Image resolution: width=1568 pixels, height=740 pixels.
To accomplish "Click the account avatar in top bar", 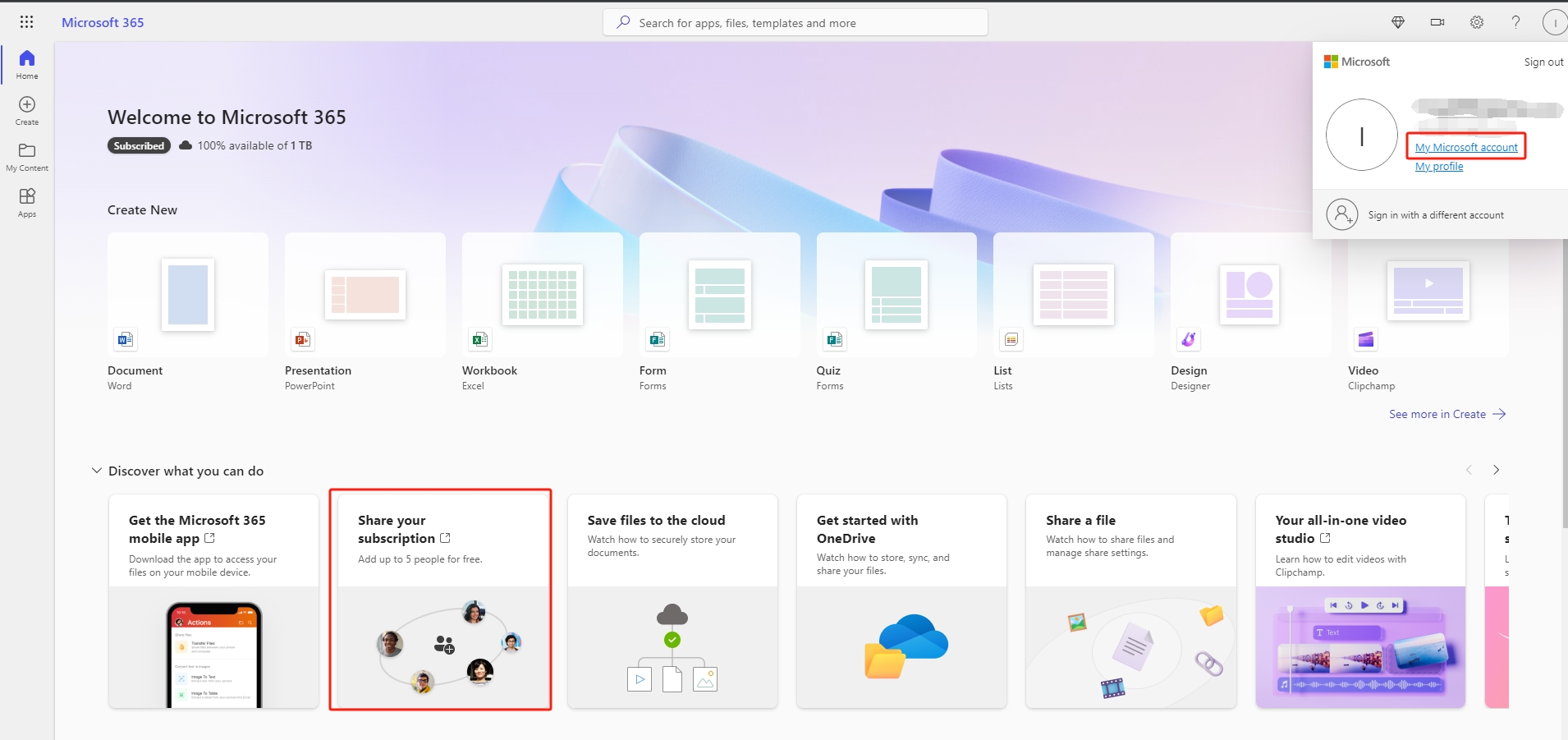I will (1556, 22).
